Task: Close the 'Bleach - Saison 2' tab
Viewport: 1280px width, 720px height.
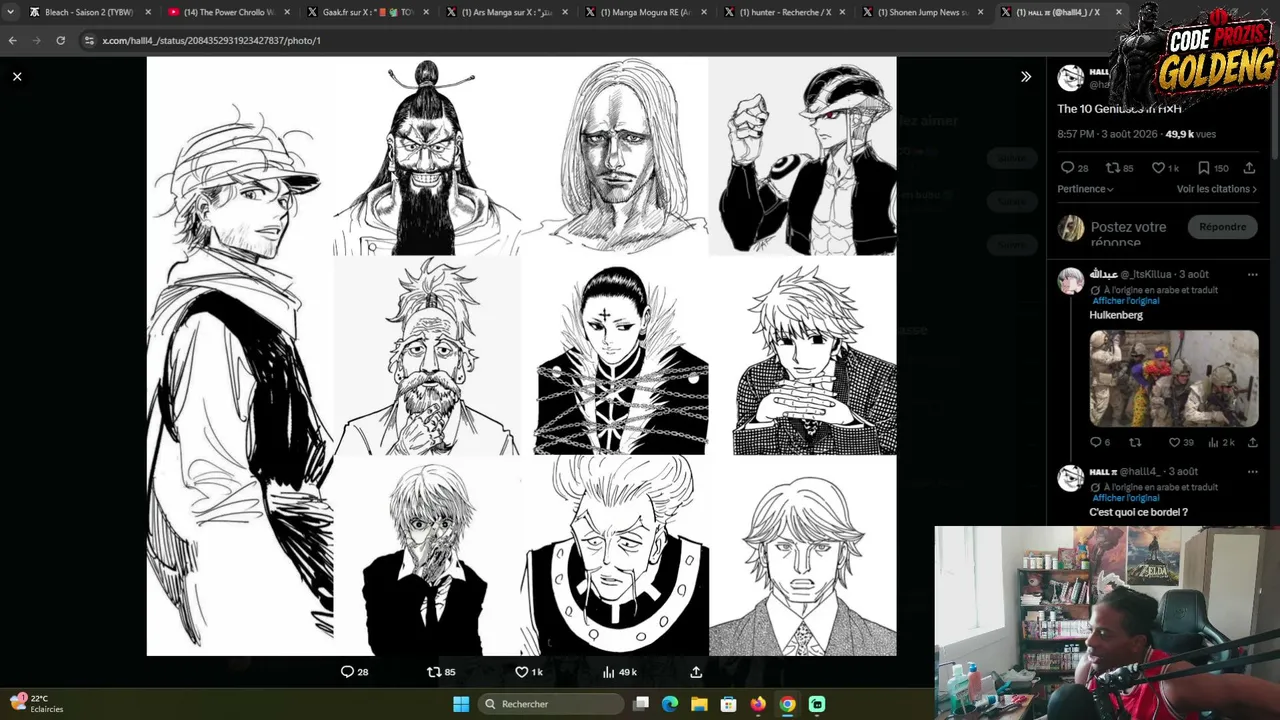Action: click(148, 12)
